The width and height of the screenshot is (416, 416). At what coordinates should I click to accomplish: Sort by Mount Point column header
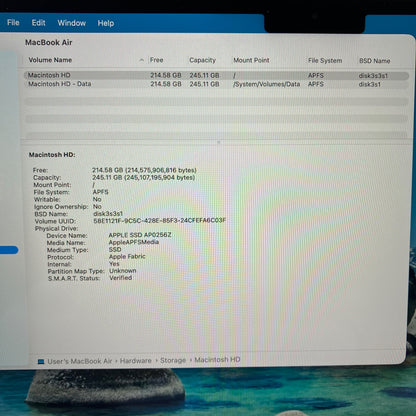251,60
